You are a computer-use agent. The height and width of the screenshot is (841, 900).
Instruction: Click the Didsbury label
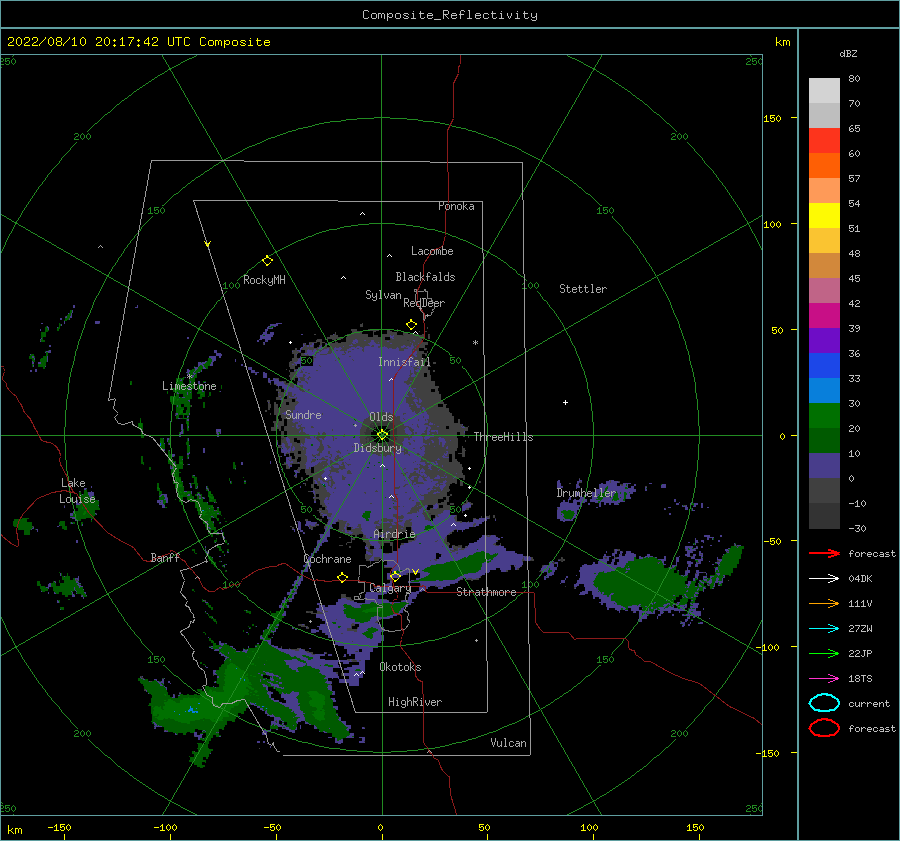coord(378,448)
